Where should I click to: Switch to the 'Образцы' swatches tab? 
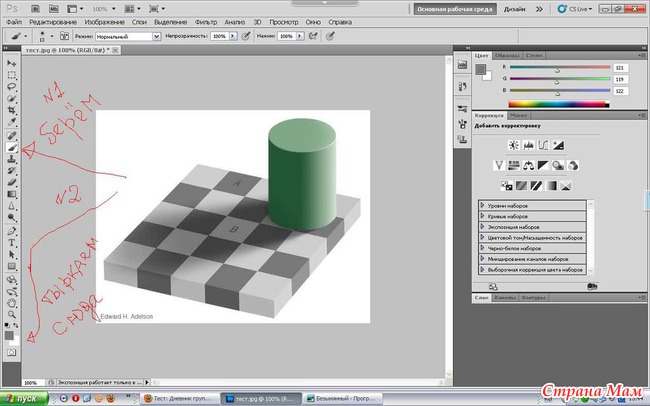pyautogui.click(x=507, y=55)
